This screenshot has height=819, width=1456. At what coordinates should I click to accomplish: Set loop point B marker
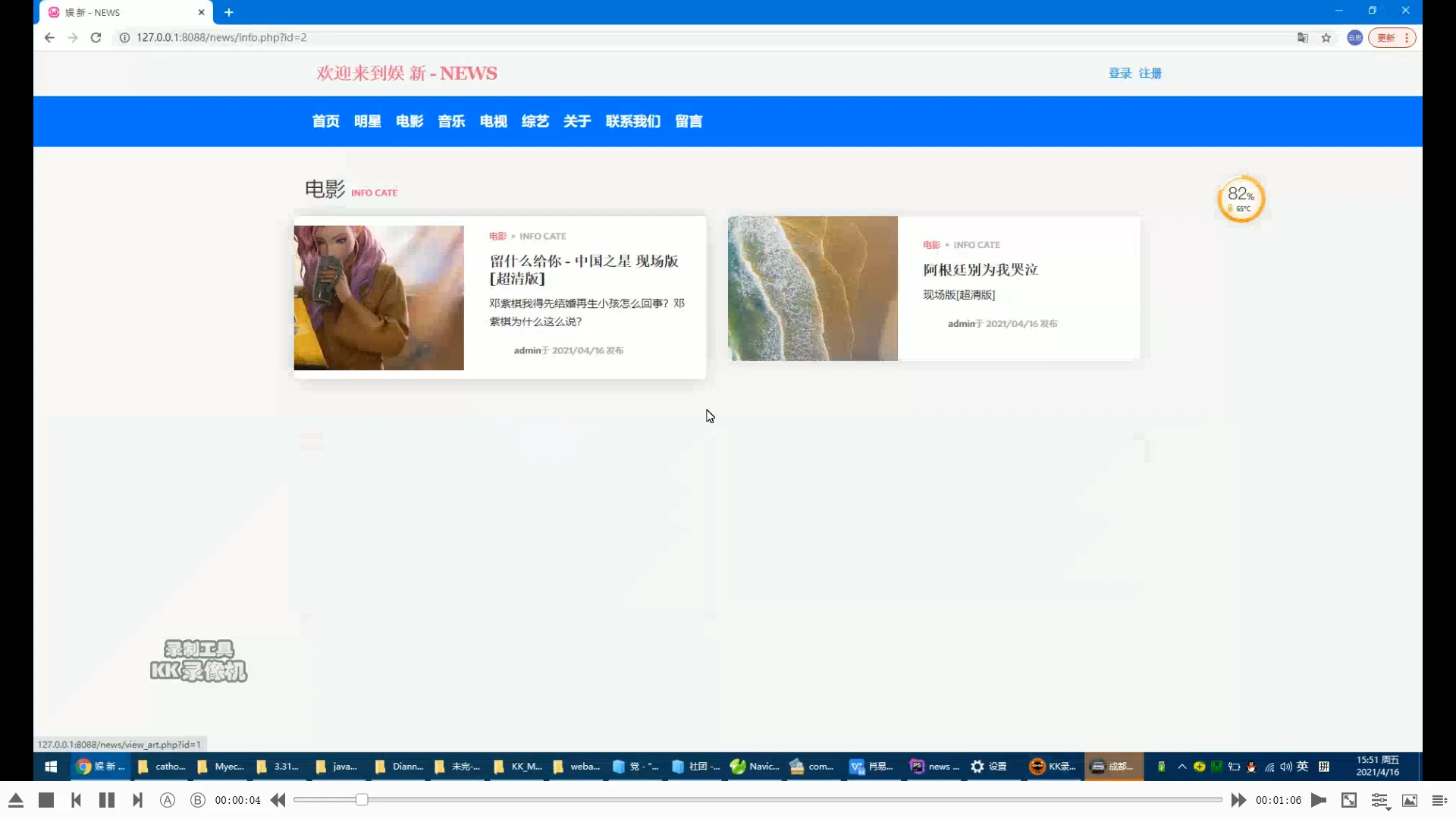[198, 801]
